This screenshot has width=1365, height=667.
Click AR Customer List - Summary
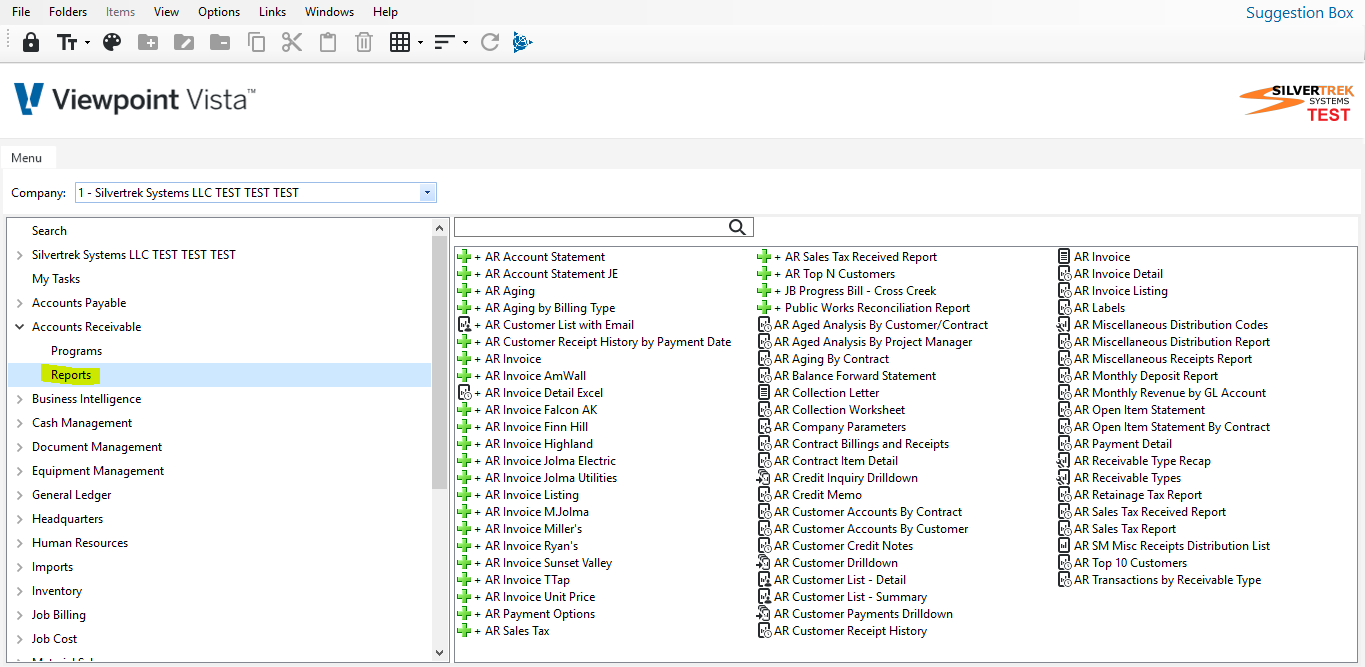click(x=850, y=597)
